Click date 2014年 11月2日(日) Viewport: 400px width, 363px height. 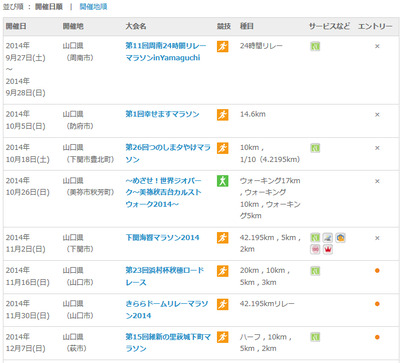pyautogui.click(x=25, y=243)
